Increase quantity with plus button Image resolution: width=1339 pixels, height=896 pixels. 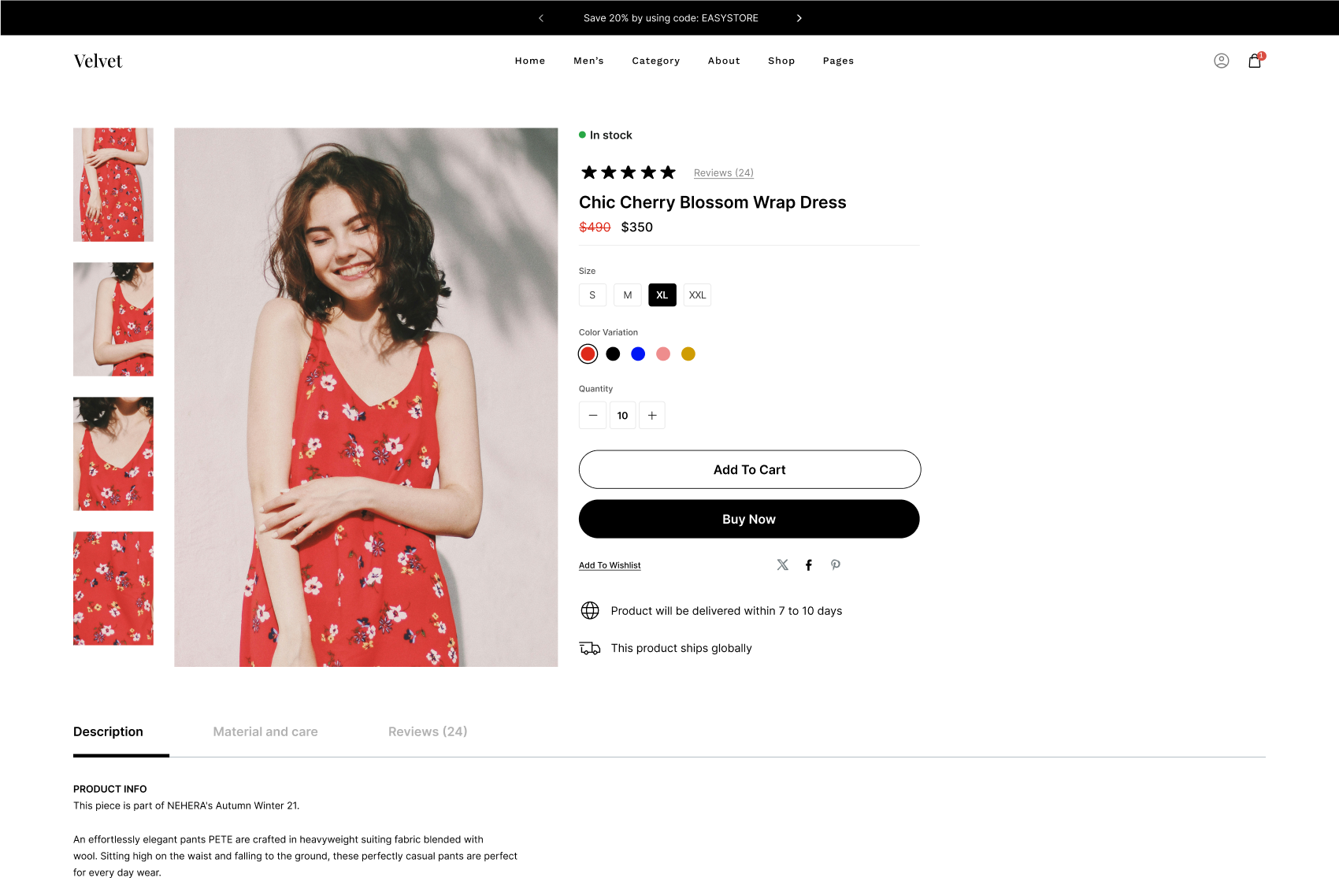point(652,416)
